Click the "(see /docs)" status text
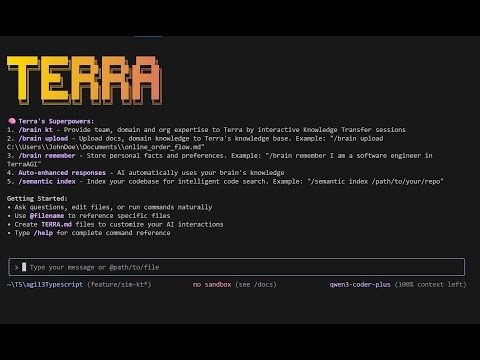The image size is (480, 360). click(x=256, y=284)
